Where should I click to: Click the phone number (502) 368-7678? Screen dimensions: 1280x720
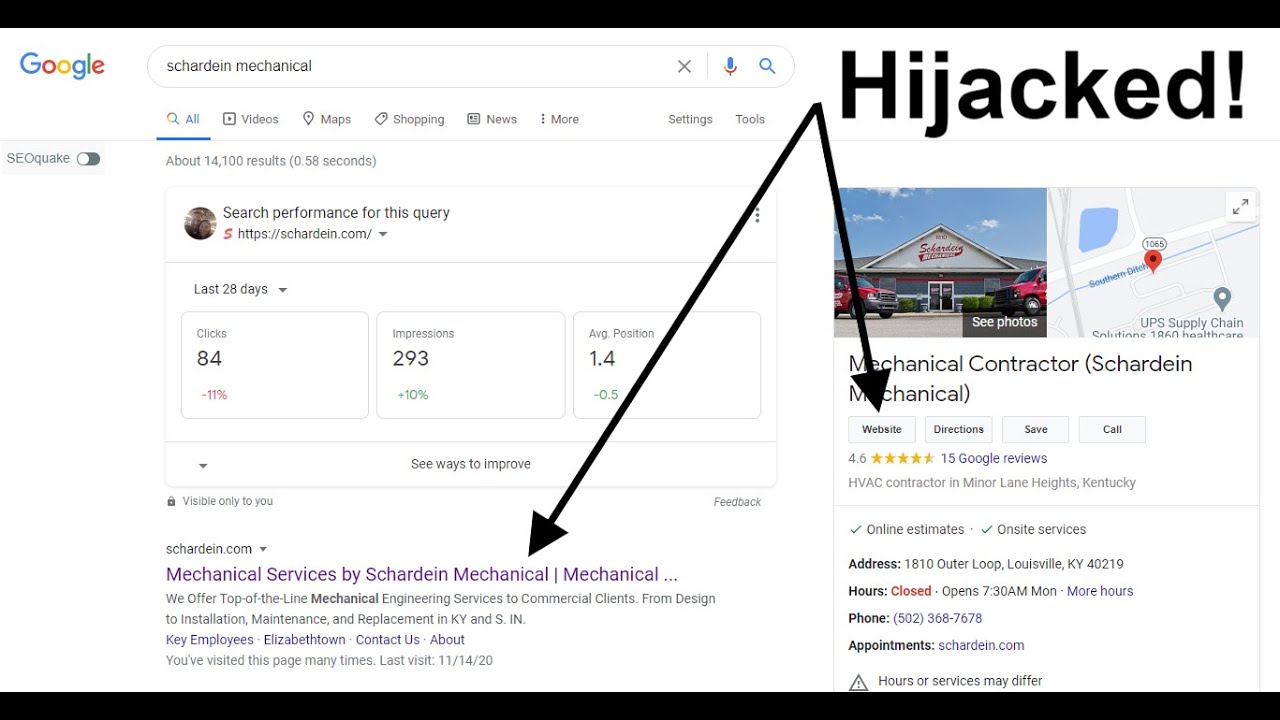tap(938, 618)
